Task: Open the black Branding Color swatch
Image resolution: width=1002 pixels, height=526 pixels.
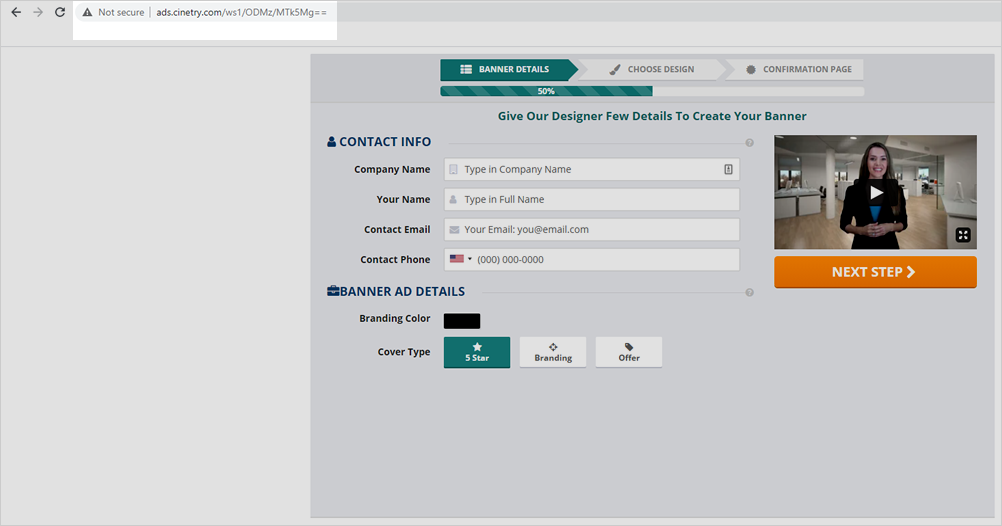Action: (x=462, y=321)
